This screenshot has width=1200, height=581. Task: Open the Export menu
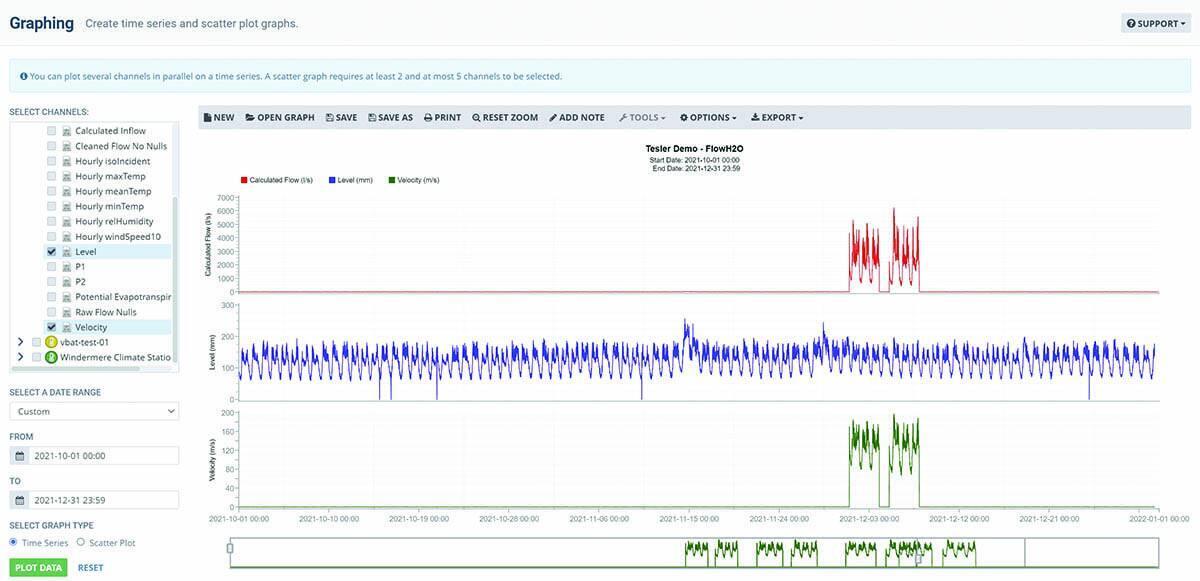coord(777,117)
